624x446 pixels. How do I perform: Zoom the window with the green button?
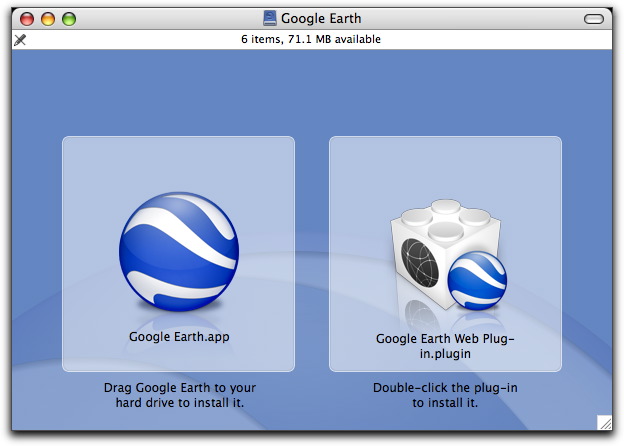coord(69,19)
